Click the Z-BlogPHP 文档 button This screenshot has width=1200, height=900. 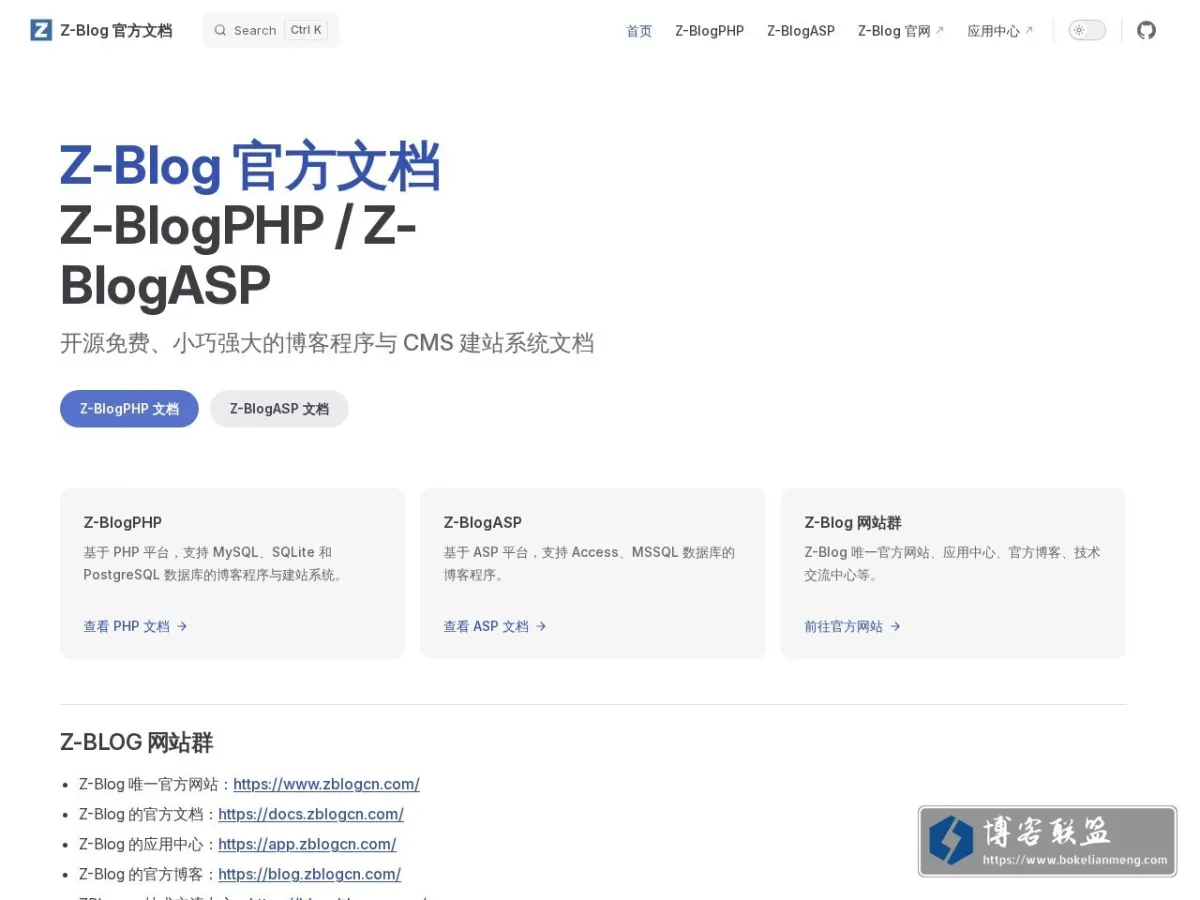tap(129, 409)
